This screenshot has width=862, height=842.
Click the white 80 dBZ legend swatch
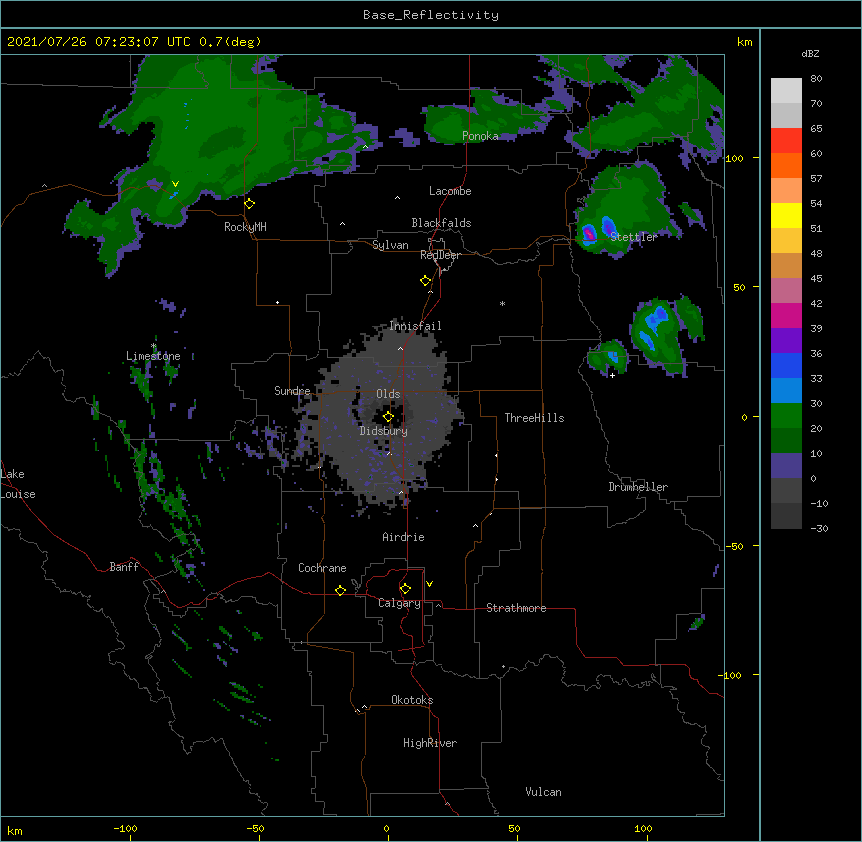click(x=786, y=91)
